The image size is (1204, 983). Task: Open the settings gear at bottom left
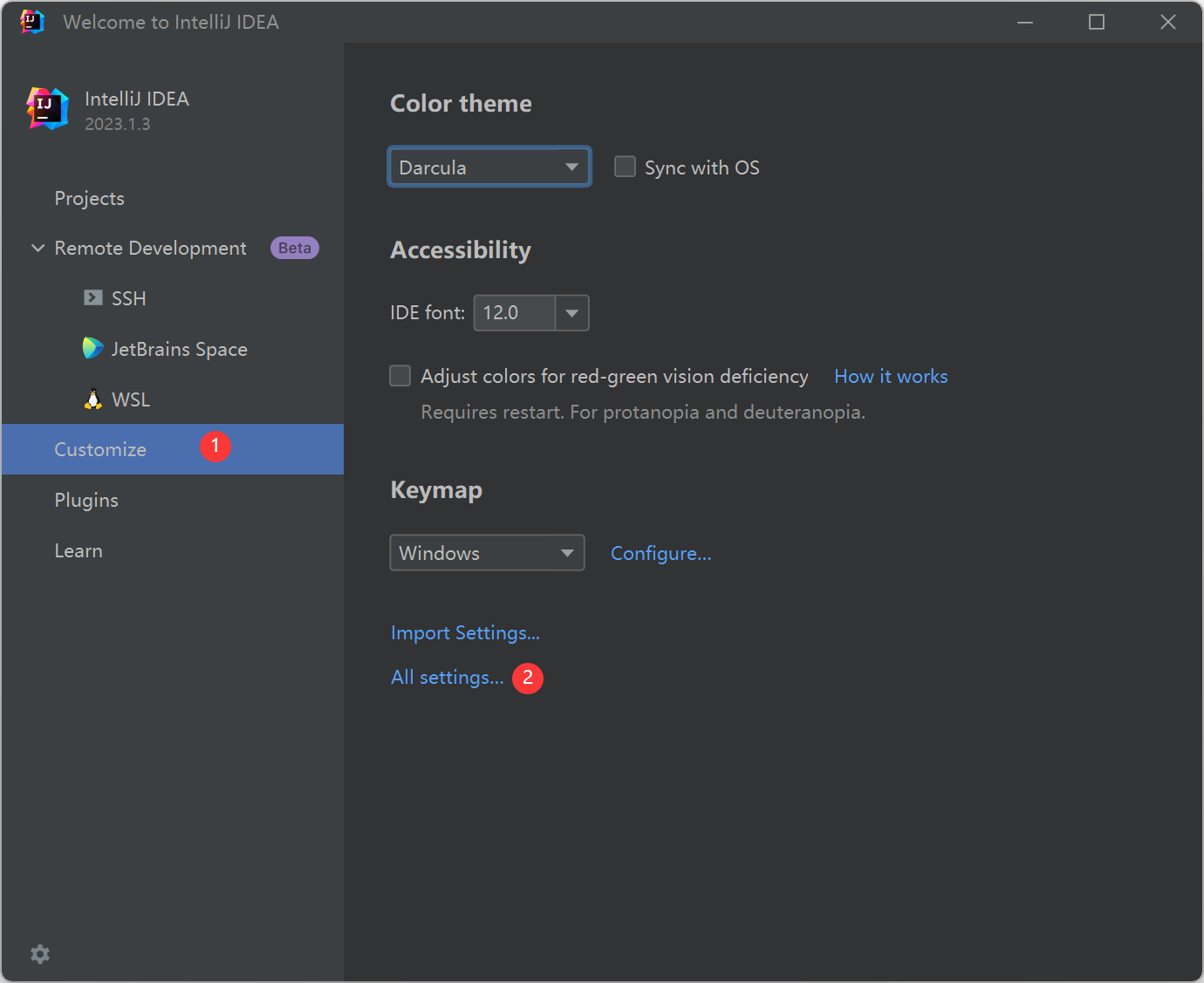40,954
